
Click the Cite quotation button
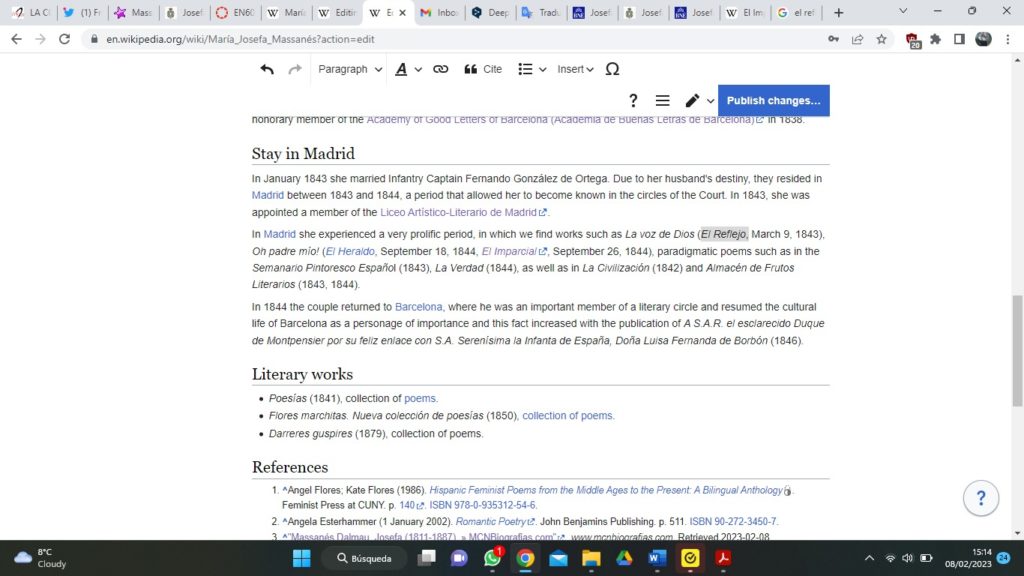pos(483,69)
